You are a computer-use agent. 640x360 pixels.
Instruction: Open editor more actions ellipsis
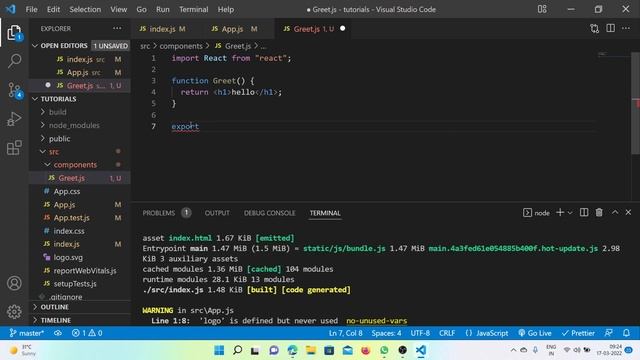tap(626, 28)
